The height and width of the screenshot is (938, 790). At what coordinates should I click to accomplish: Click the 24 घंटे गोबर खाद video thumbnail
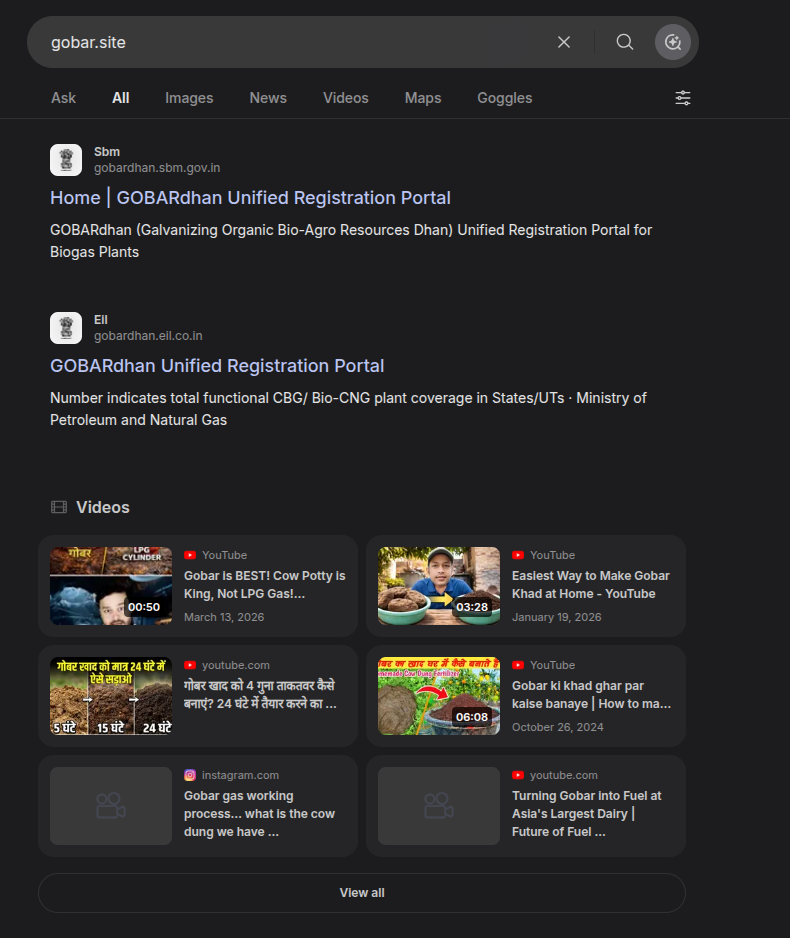[x=111, y=696]
